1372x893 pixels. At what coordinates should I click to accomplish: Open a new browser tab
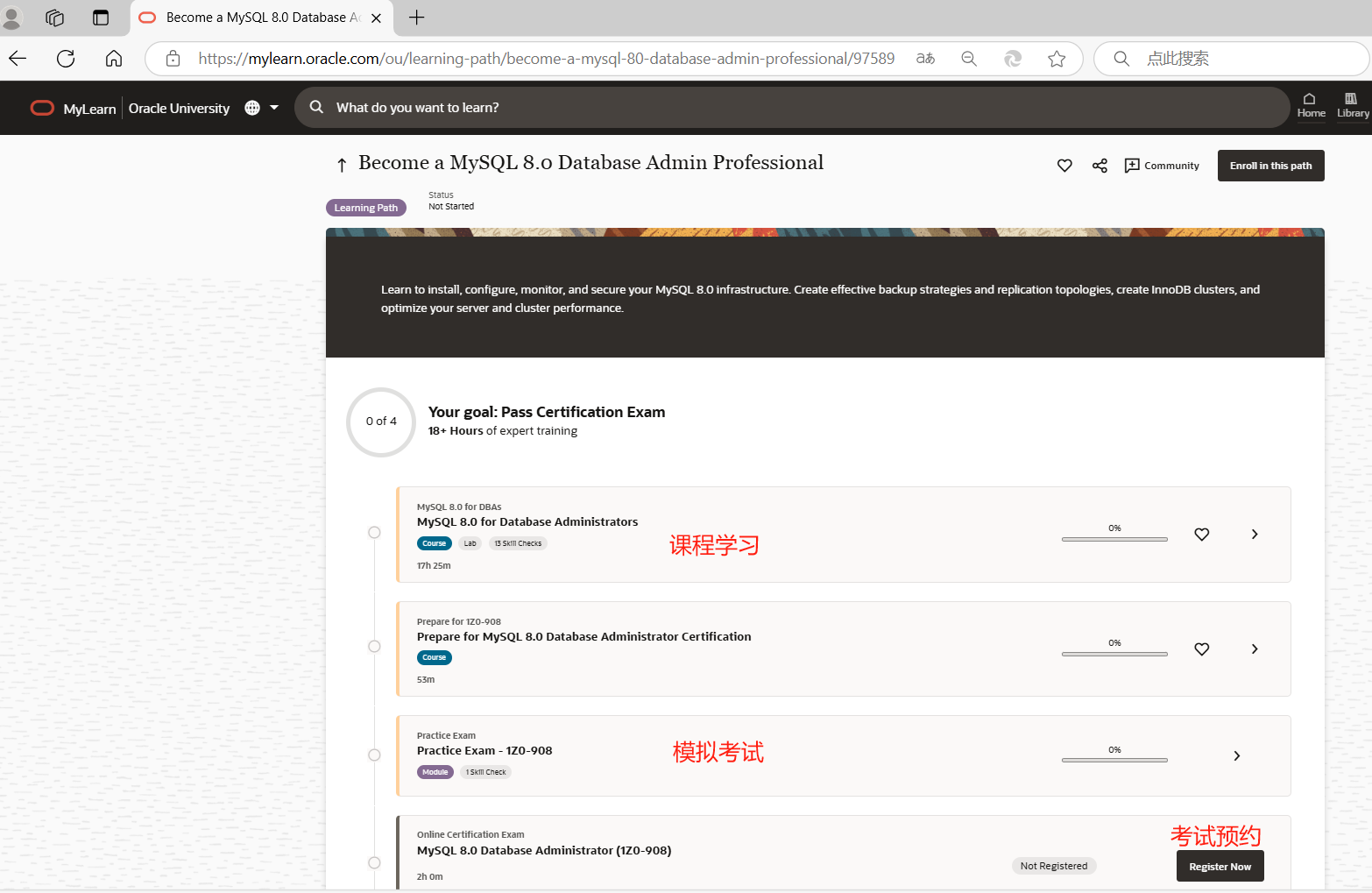(416, 18)
